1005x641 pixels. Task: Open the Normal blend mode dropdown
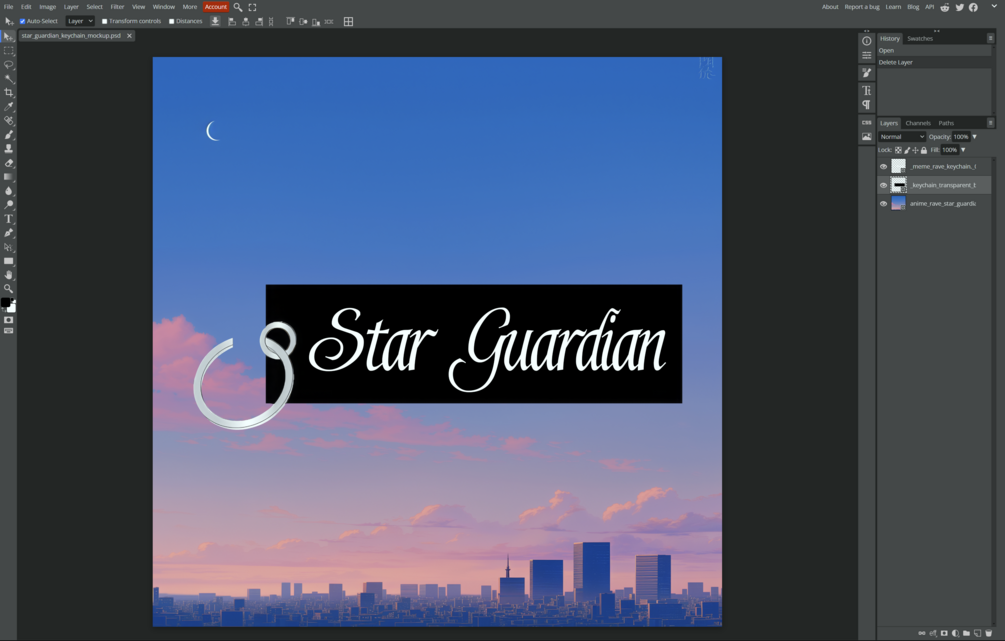(902, 137)
